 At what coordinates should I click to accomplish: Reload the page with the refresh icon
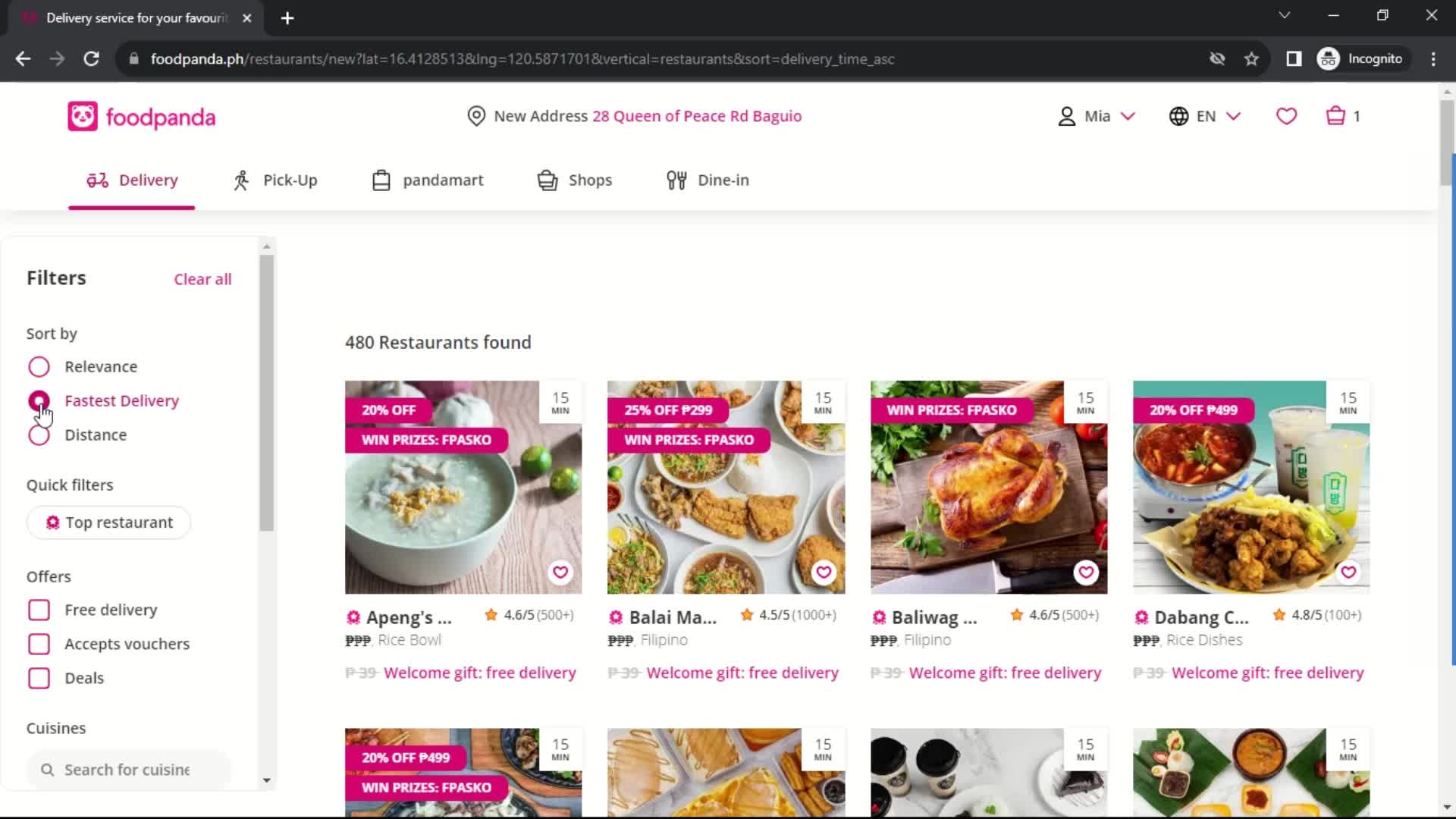[91, 58]
